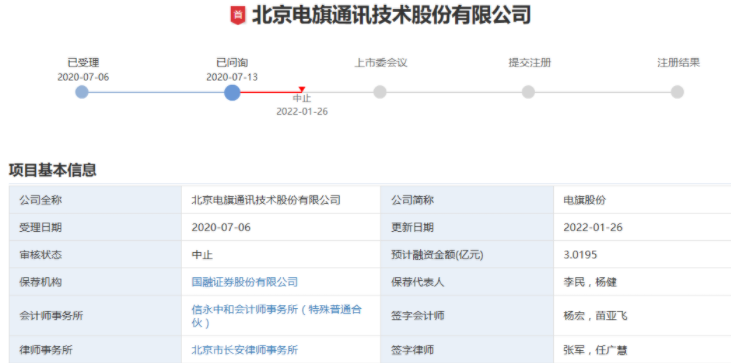Click the 注册结果 label above timeline
731x363 pixels.
pyautogui.click(x=679, y=63)
